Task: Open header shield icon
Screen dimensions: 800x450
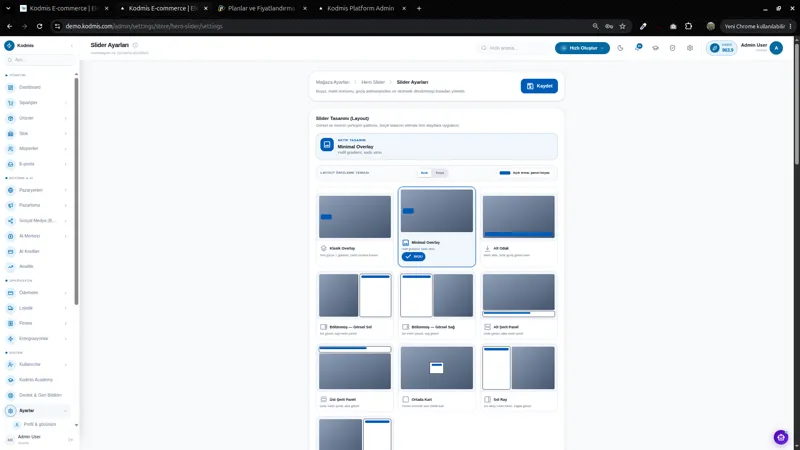Action: point(672,48)
